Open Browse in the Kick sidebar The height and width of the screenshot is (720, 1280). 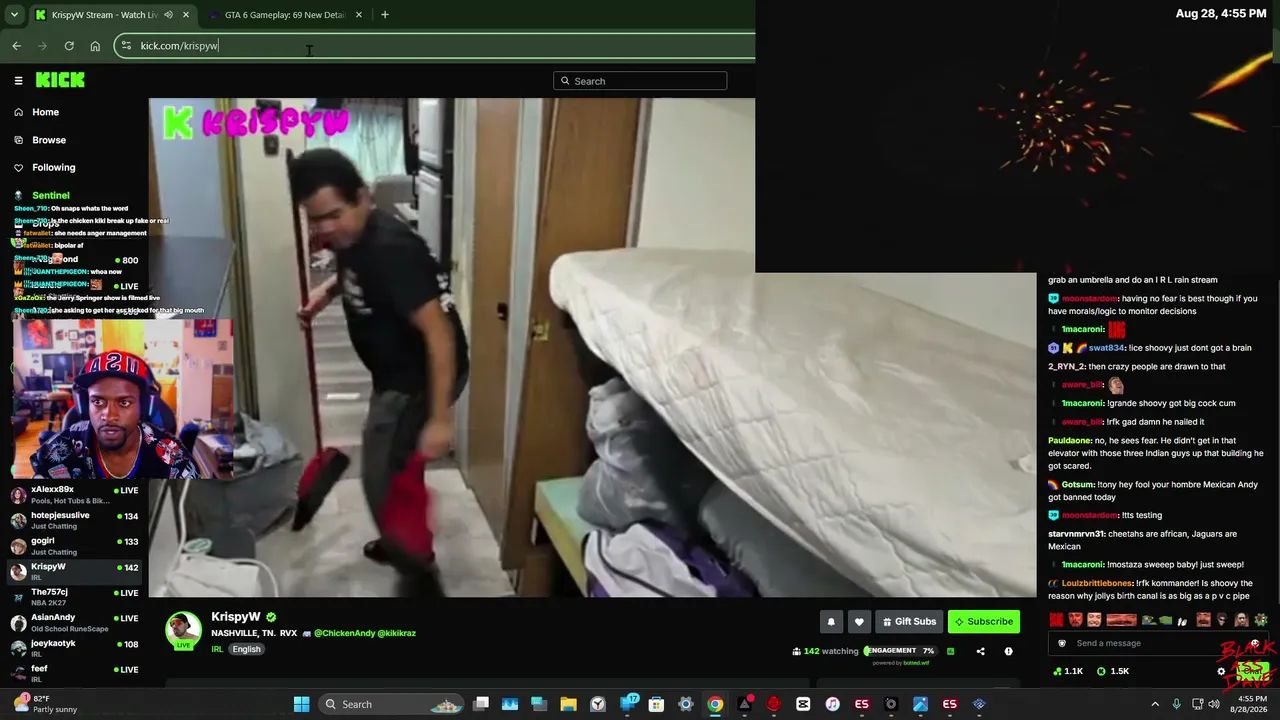[48, 140]
